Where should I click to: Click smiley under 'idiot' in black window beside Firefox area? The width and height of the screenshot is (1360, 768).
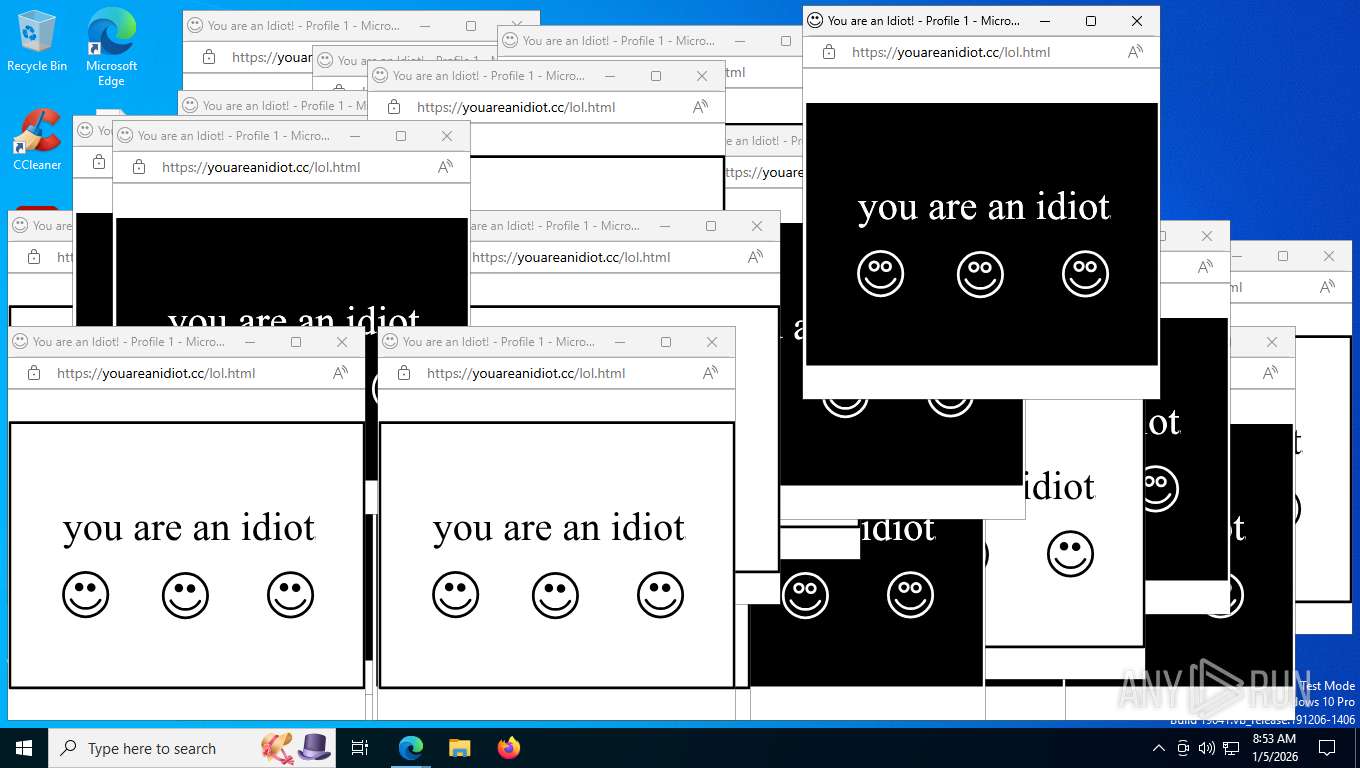coord(910,595)
